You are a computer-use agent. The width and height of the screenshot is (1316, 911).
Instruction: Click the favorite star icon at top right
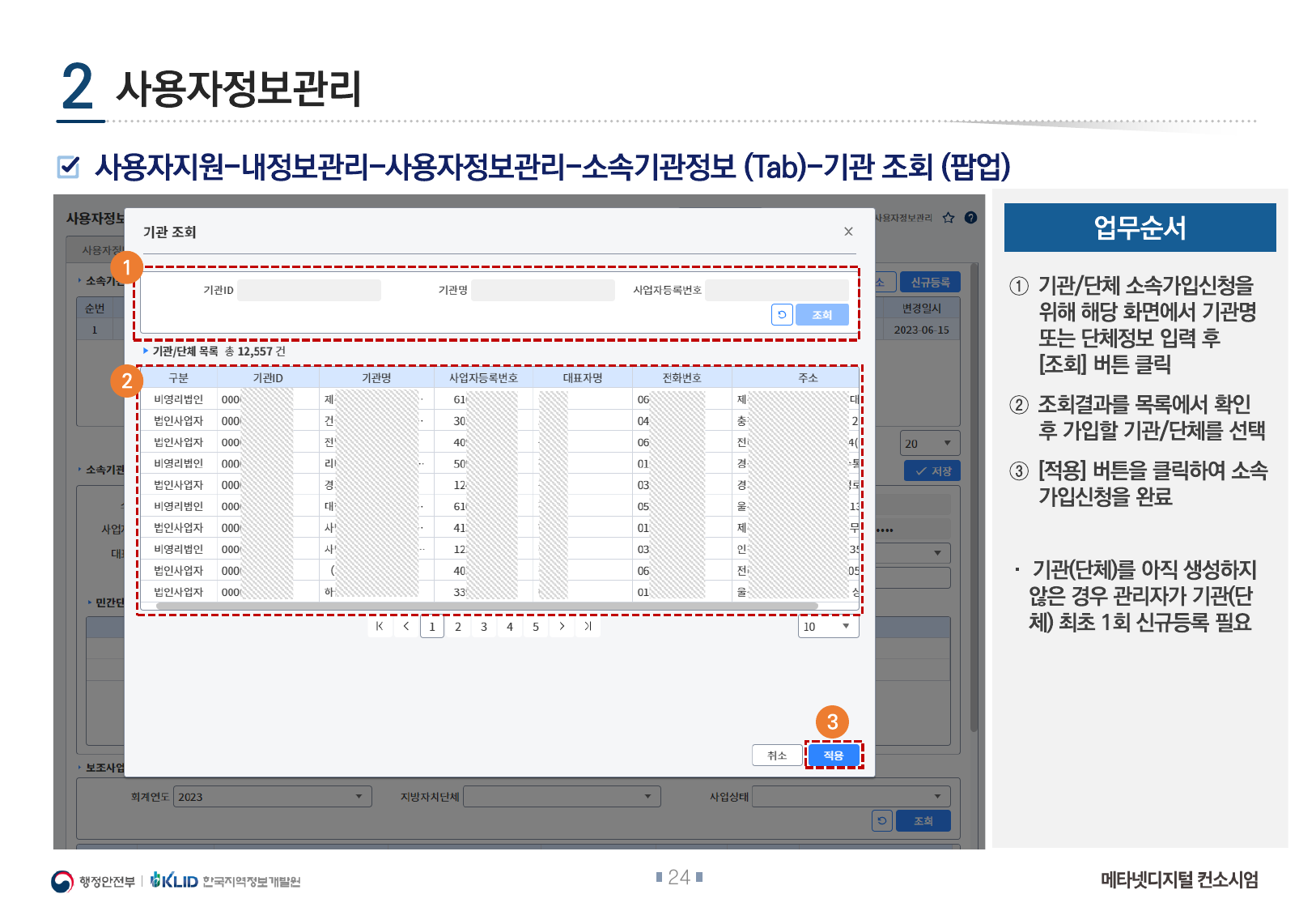[949, 218]
